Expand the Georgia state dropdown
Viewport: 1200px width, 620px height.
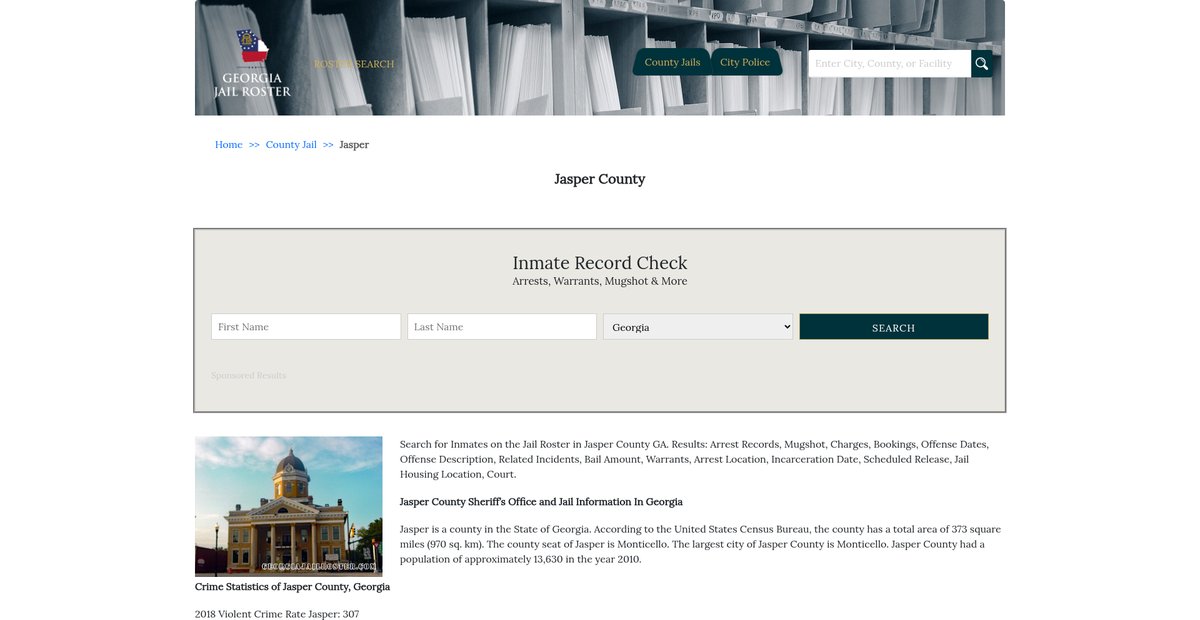(698, 327)
